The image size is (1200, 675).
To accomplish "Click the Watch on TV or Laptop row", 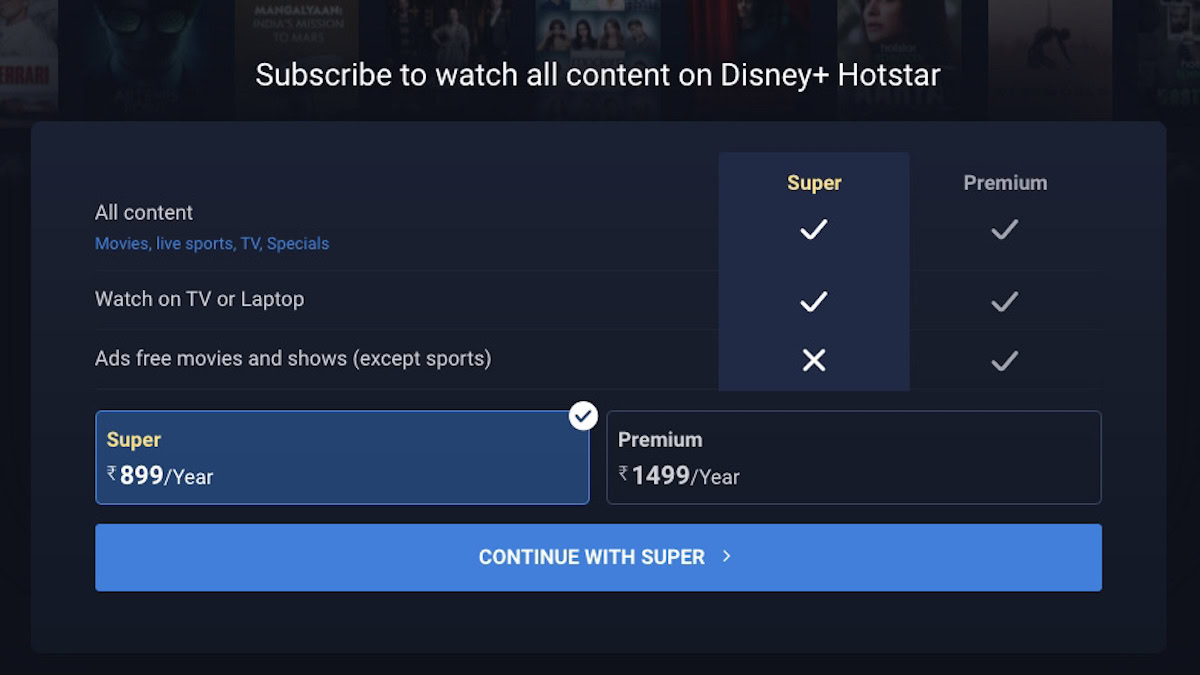I will pos(199,299).
